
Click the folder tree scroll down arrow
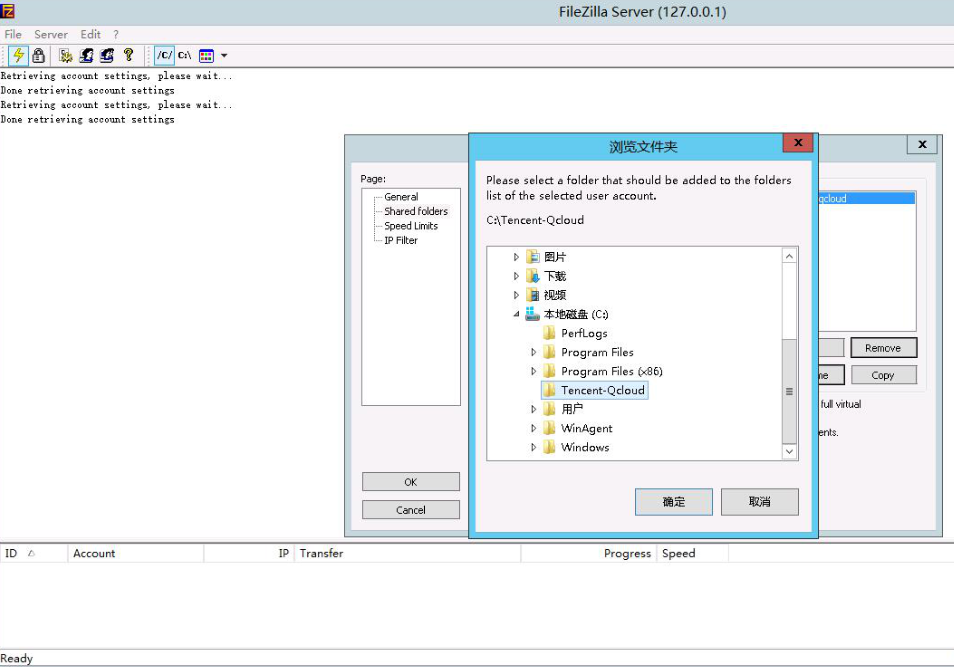[x=789, y=452]
